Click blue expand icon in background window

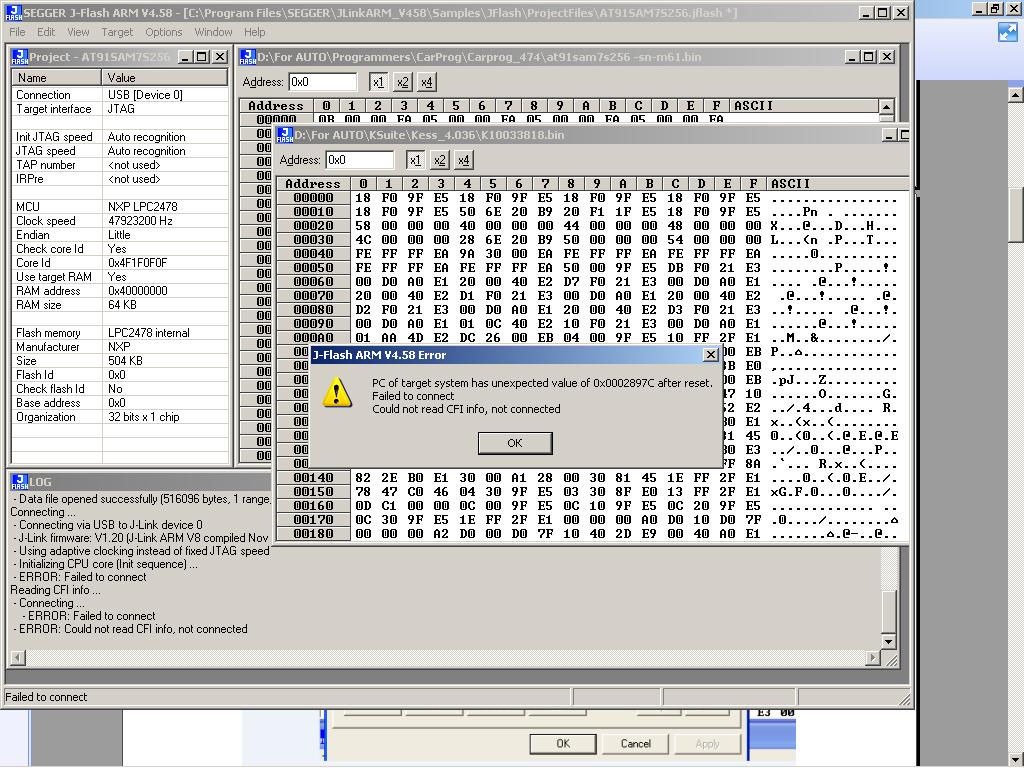click(x=1008, y=32)
